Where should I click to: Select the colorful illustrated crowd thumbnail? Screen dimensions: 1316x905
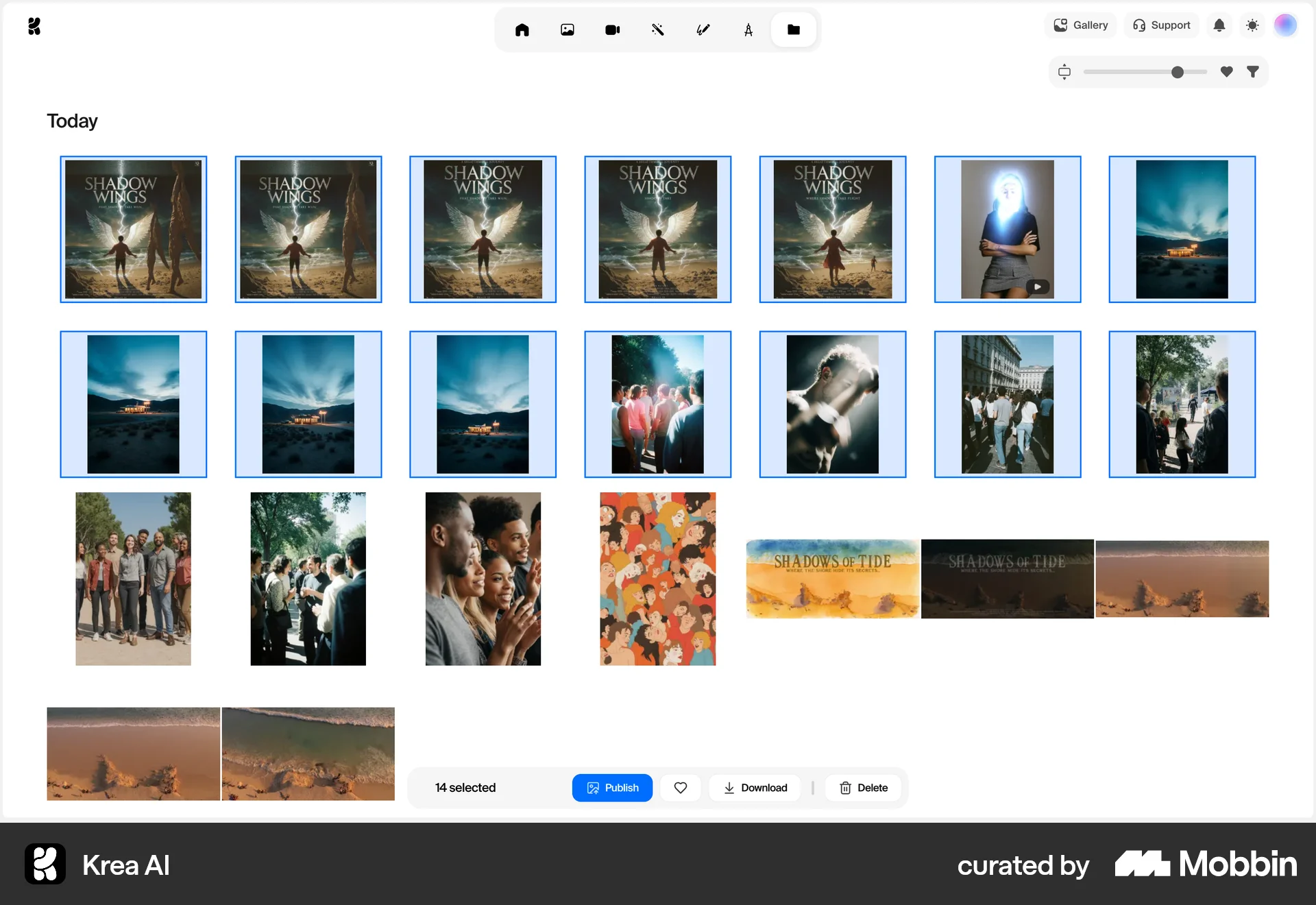[x=657, y=579]
